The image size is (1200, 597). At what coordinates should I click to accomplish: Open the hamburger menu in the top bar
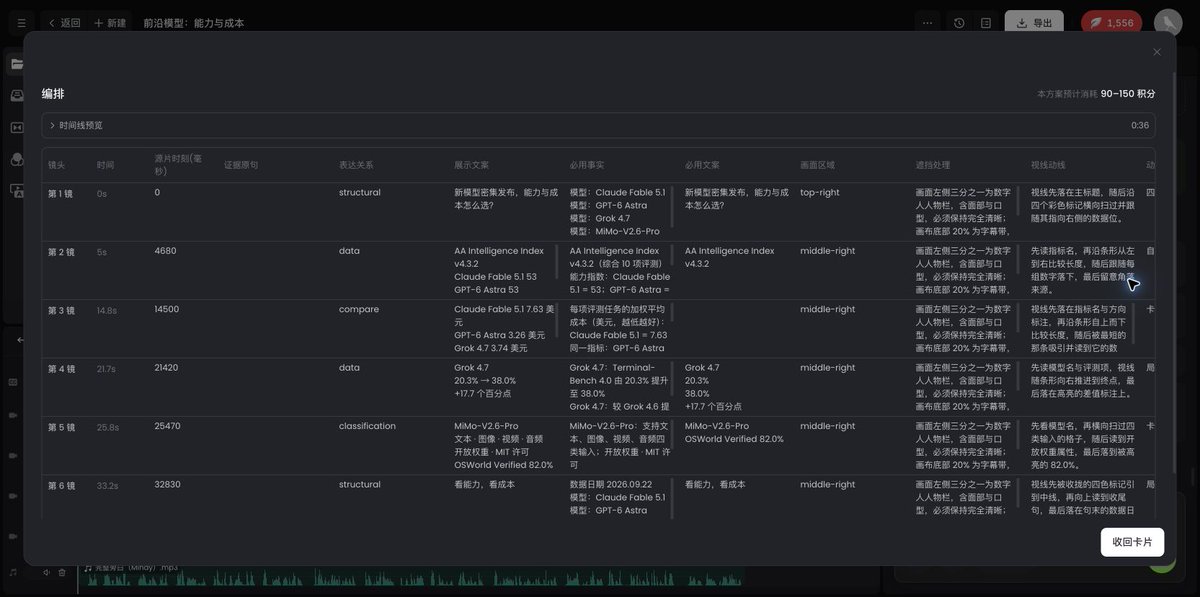[21, 23]
